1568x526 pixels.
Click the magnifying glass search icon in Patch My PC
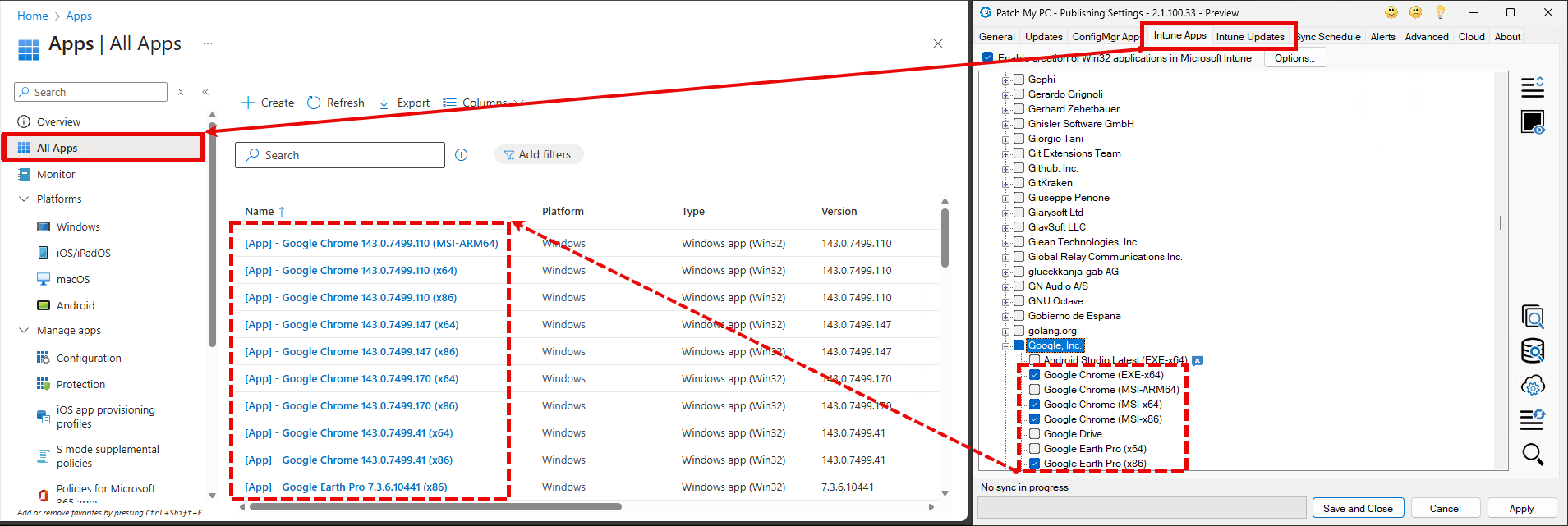click(x=1533, y=454)
